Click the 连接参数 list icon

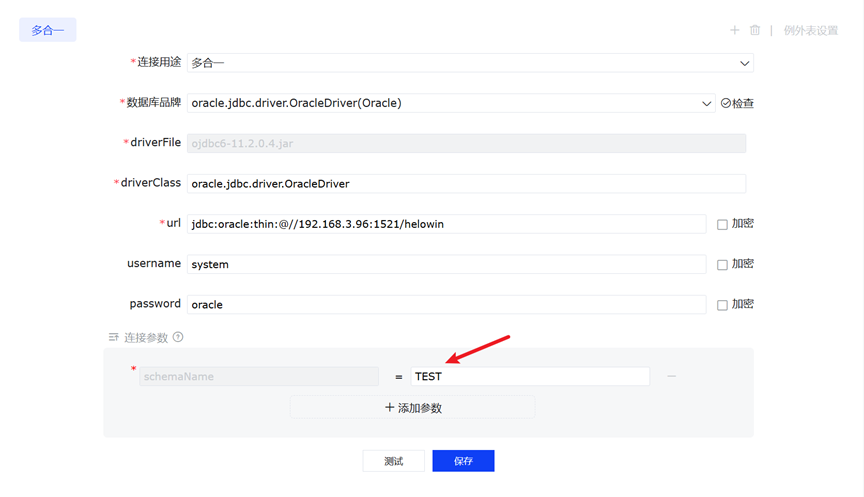tap(114, 337)
